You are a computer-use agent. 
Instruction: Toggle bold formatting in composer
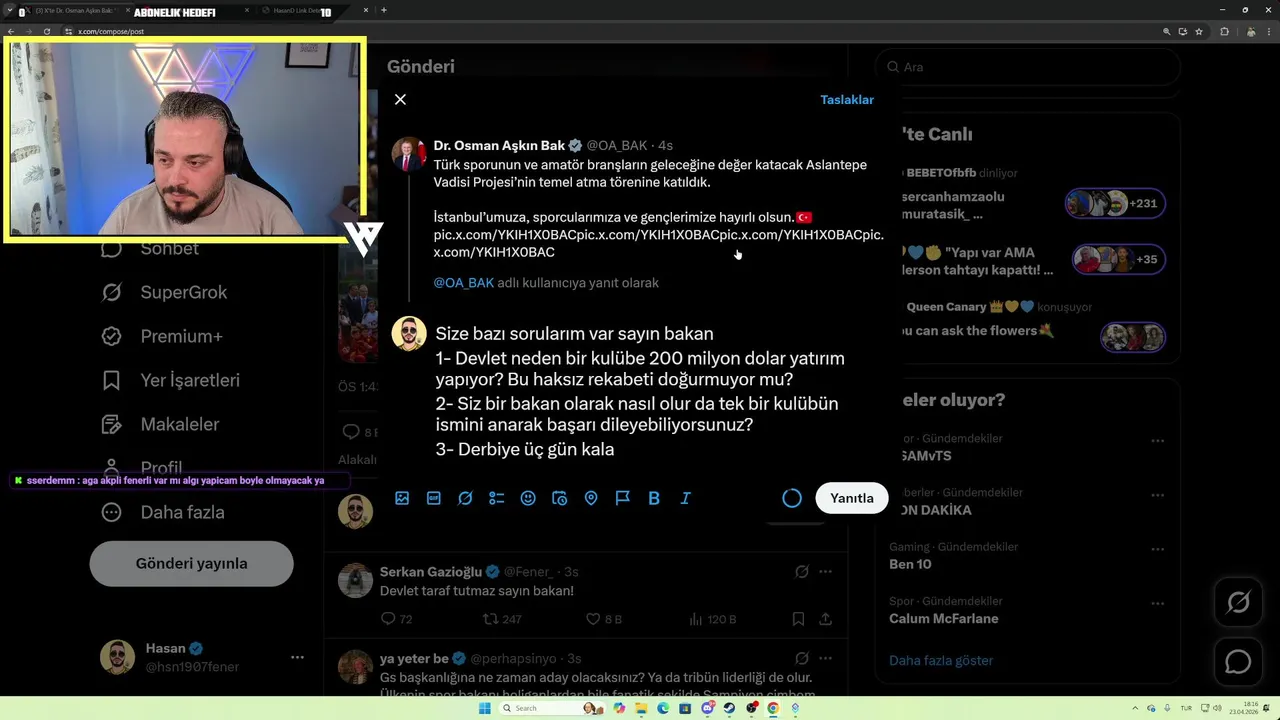654,498
